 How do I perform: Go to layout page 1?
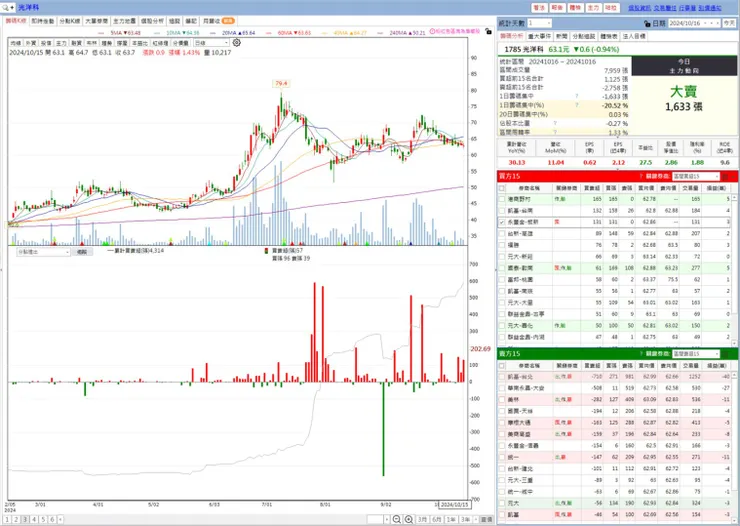(x=7, y=519)
